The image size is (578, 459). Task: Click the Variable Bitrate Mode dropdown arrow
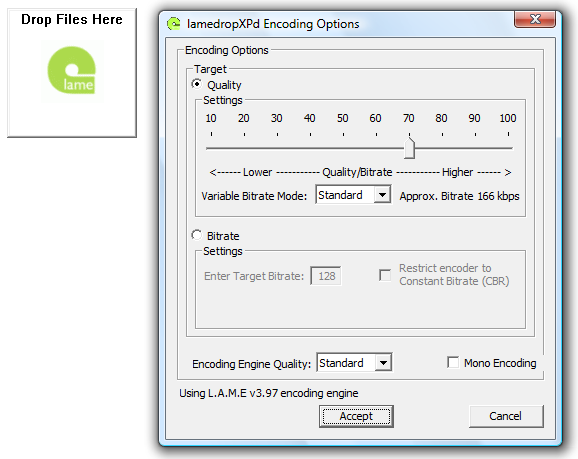coord(382,195)
